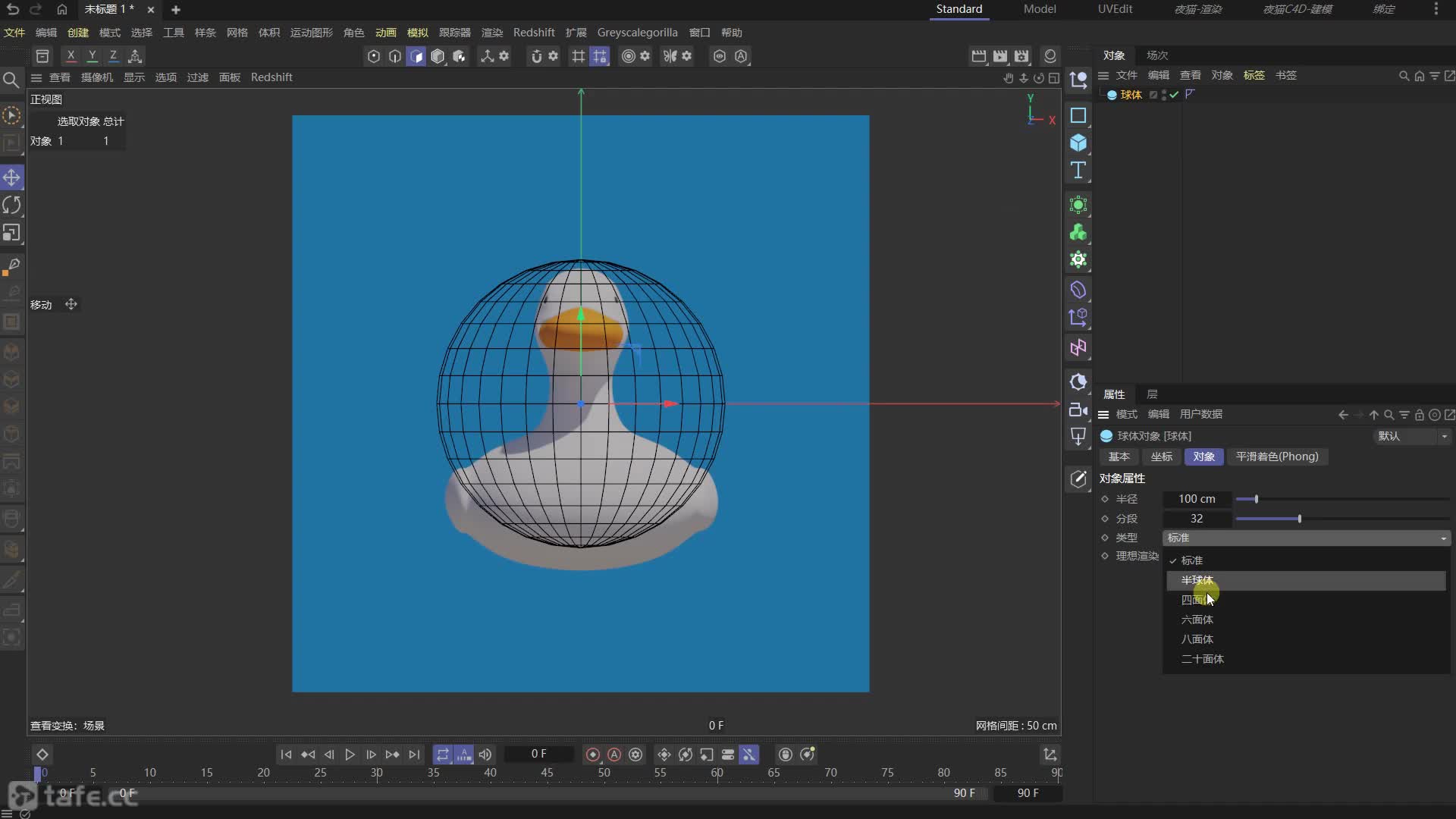Click record active objects button

coord(593,755)
